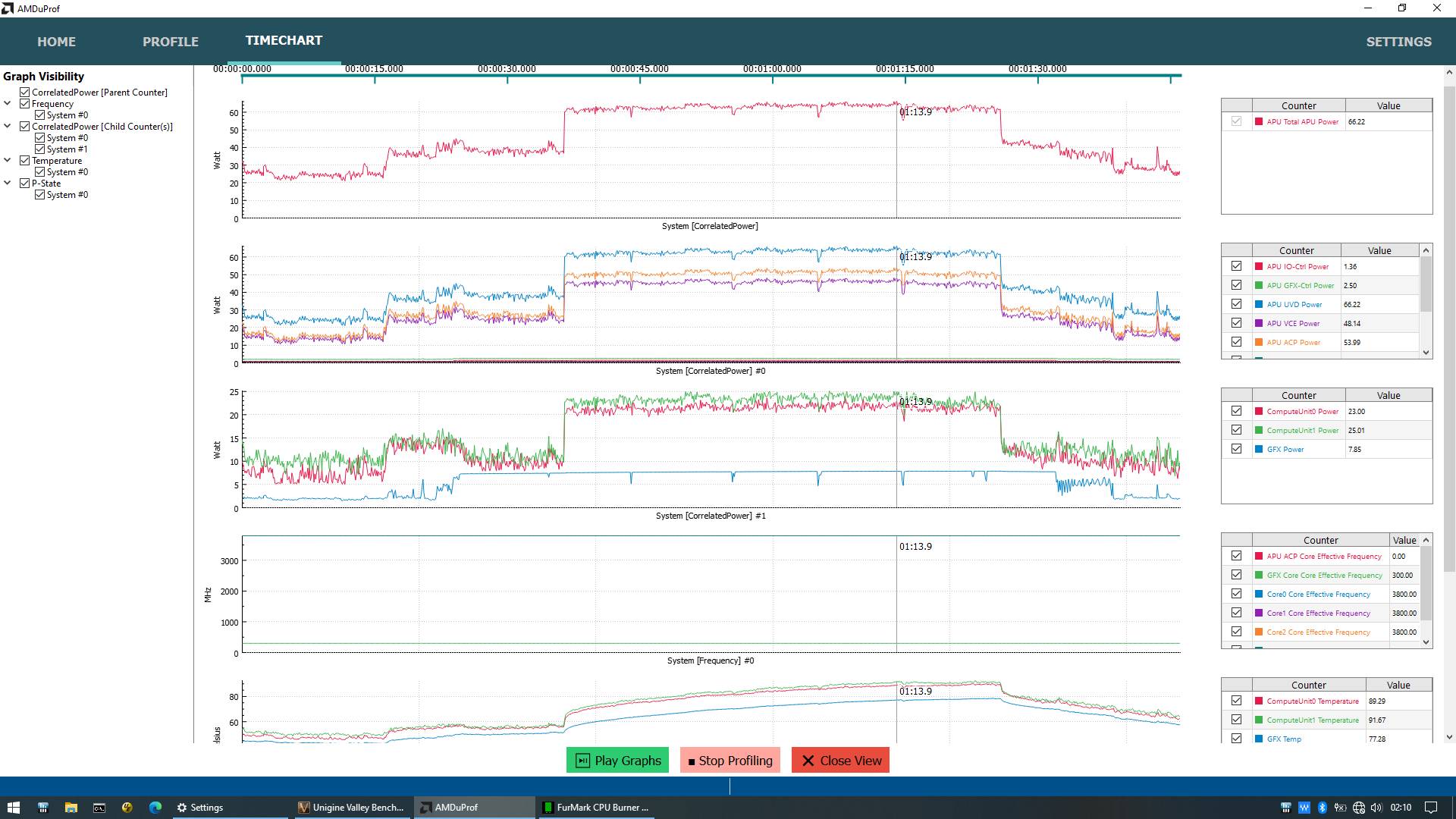Click the purple swatch for Core1 Effective Frequency
This screenshot has width=1456, height=819.
[x=1259, y=613]
